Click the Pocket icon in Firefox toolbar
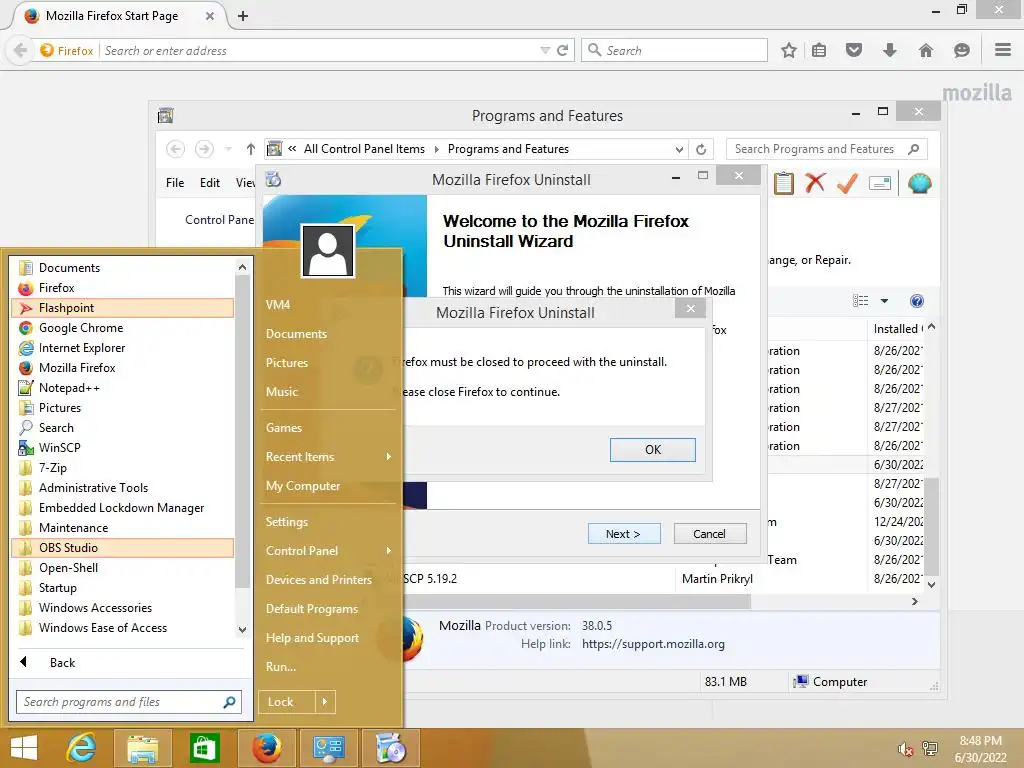 click(x=854, y=50)
